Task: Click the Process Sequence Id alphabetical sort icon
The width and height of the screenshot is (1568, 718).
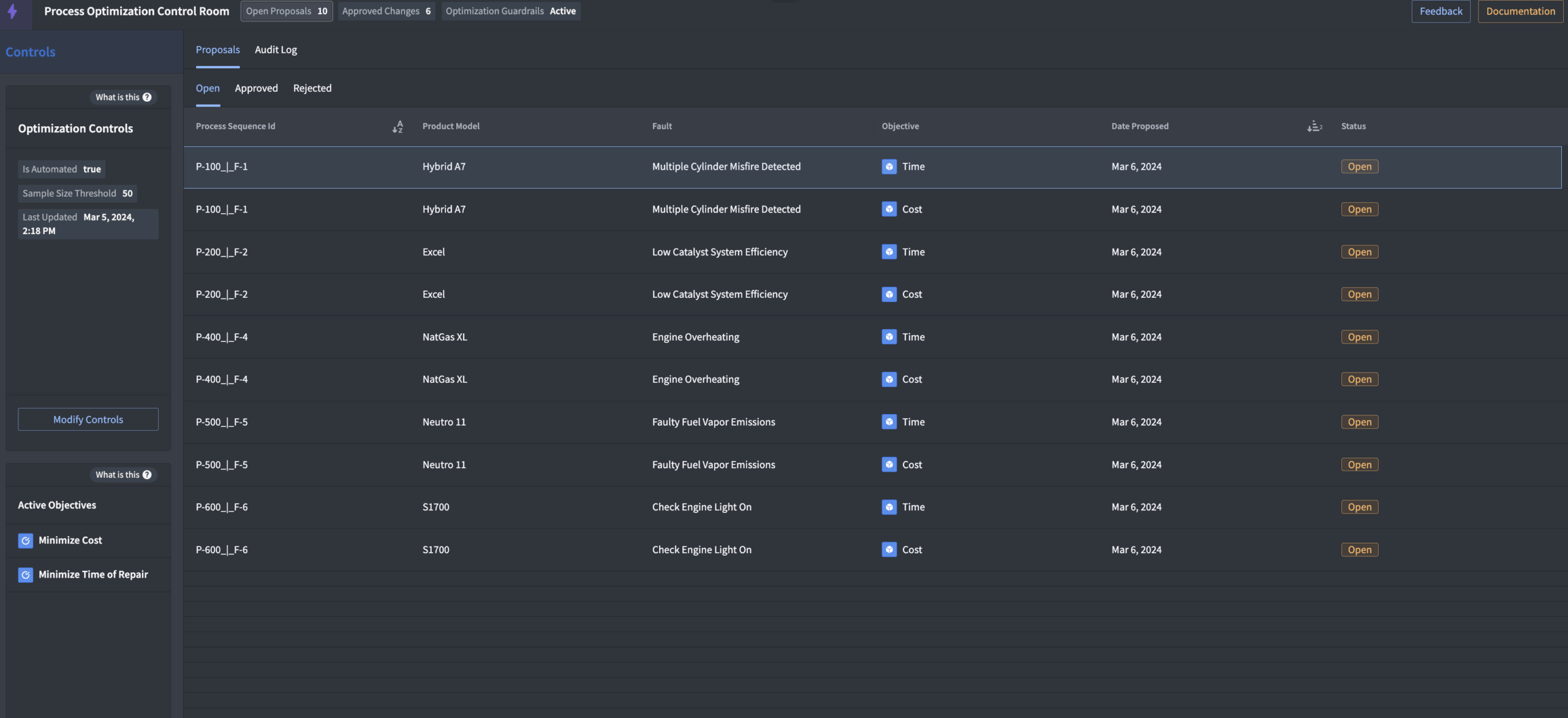Action: click(398, 127)
